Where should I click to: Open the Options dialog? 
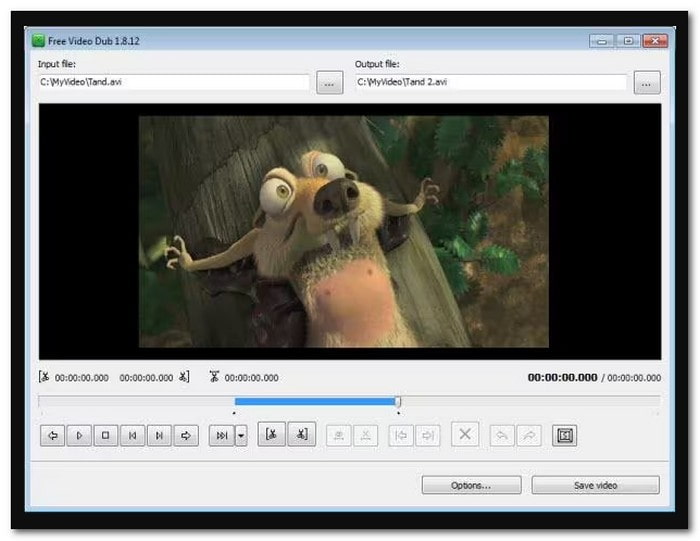tap(471, 485)
